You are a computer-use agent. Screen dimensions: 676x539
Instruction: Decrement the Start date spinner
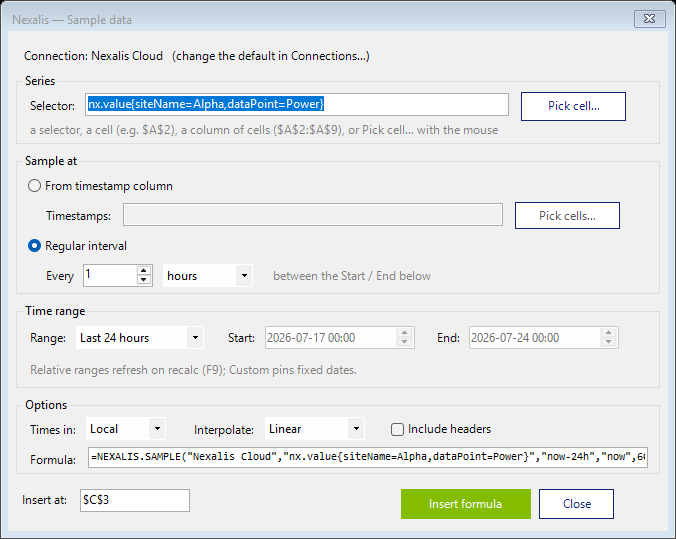404,342
